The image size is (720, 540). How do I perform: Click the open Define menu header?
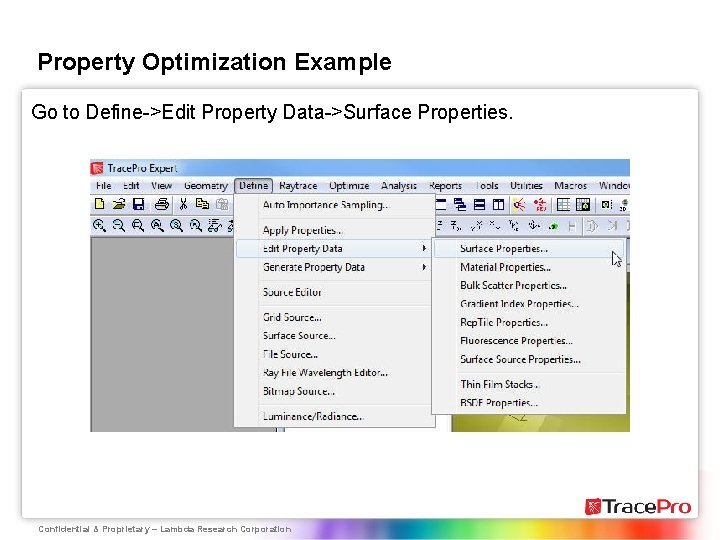point(253,186)
